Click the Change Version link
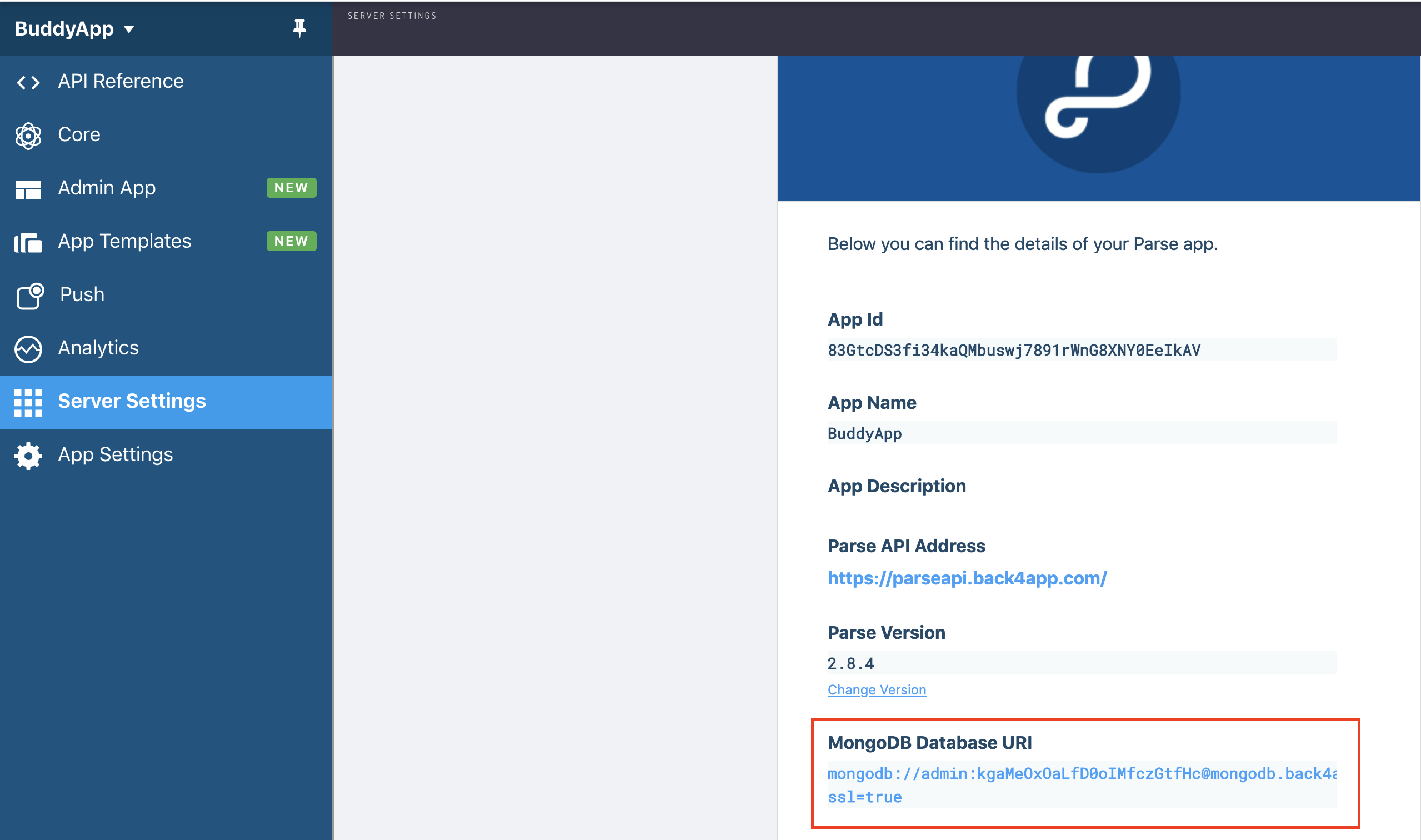The height and width of the screenshot is (840, 1421). [877, 690]
